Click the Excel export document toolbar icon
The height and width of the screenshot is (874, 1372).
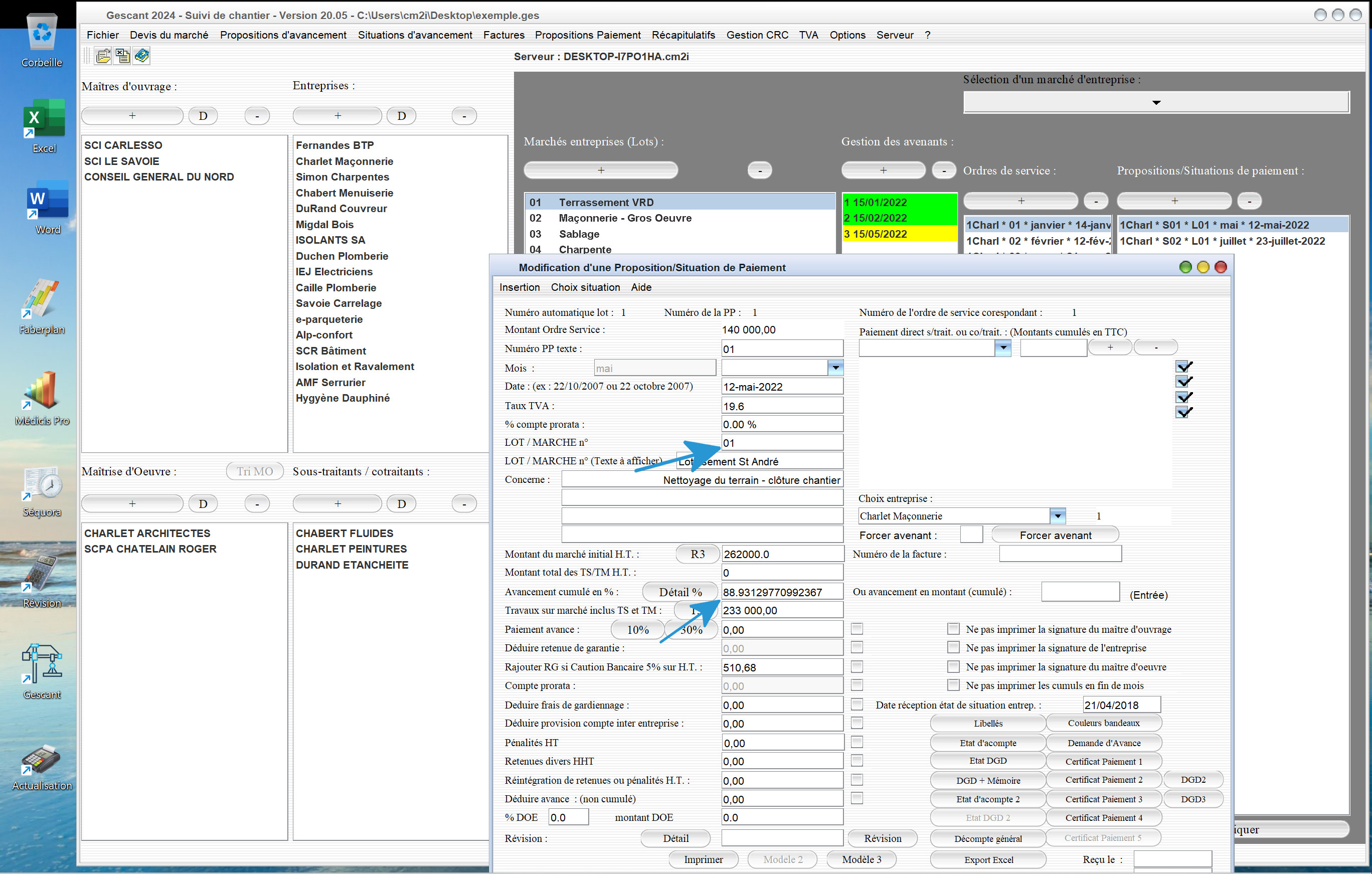click(122, 55)
